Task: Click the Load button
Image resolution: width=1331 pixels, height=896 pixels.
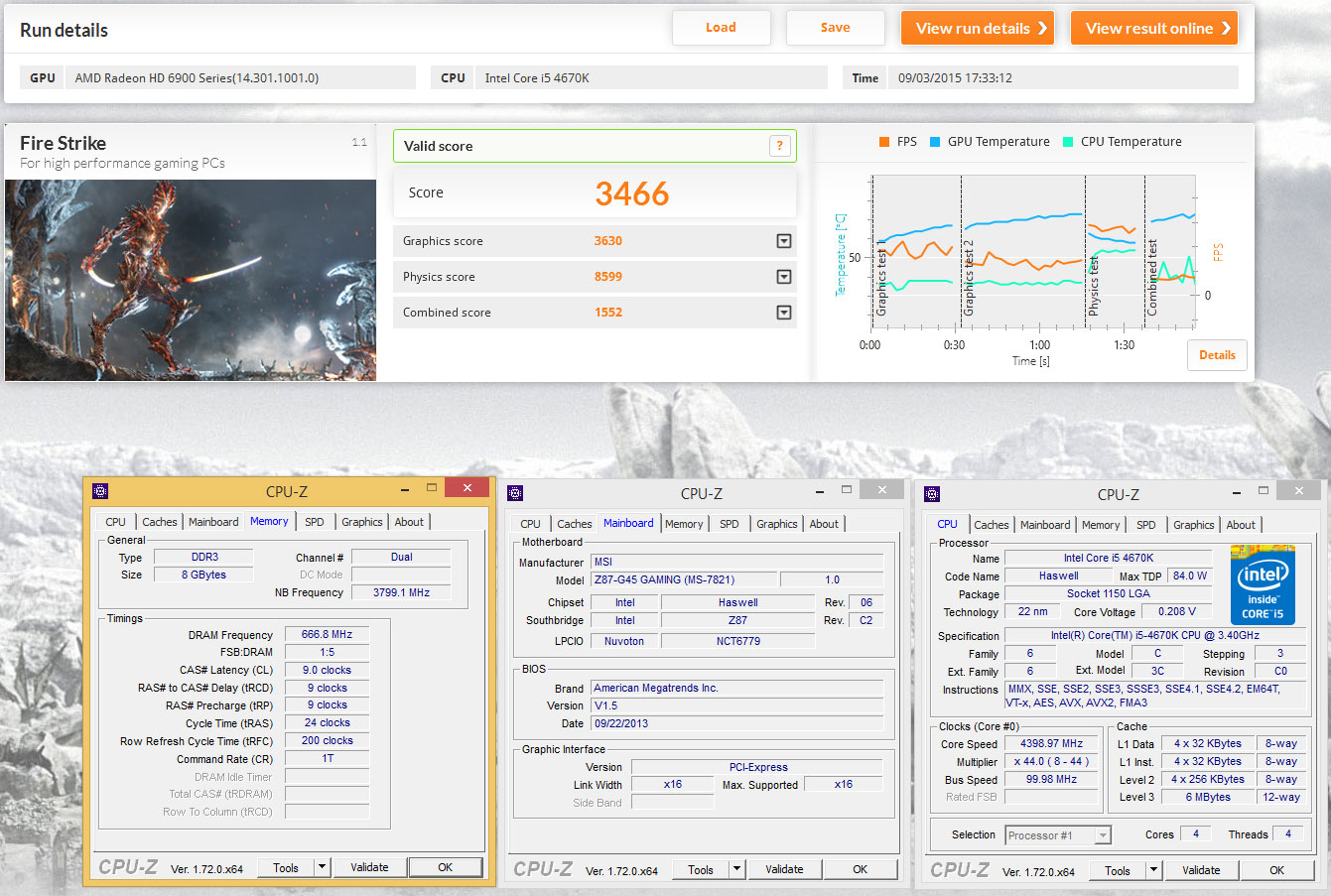Action: pyautogui.click(x=722, y=28)
